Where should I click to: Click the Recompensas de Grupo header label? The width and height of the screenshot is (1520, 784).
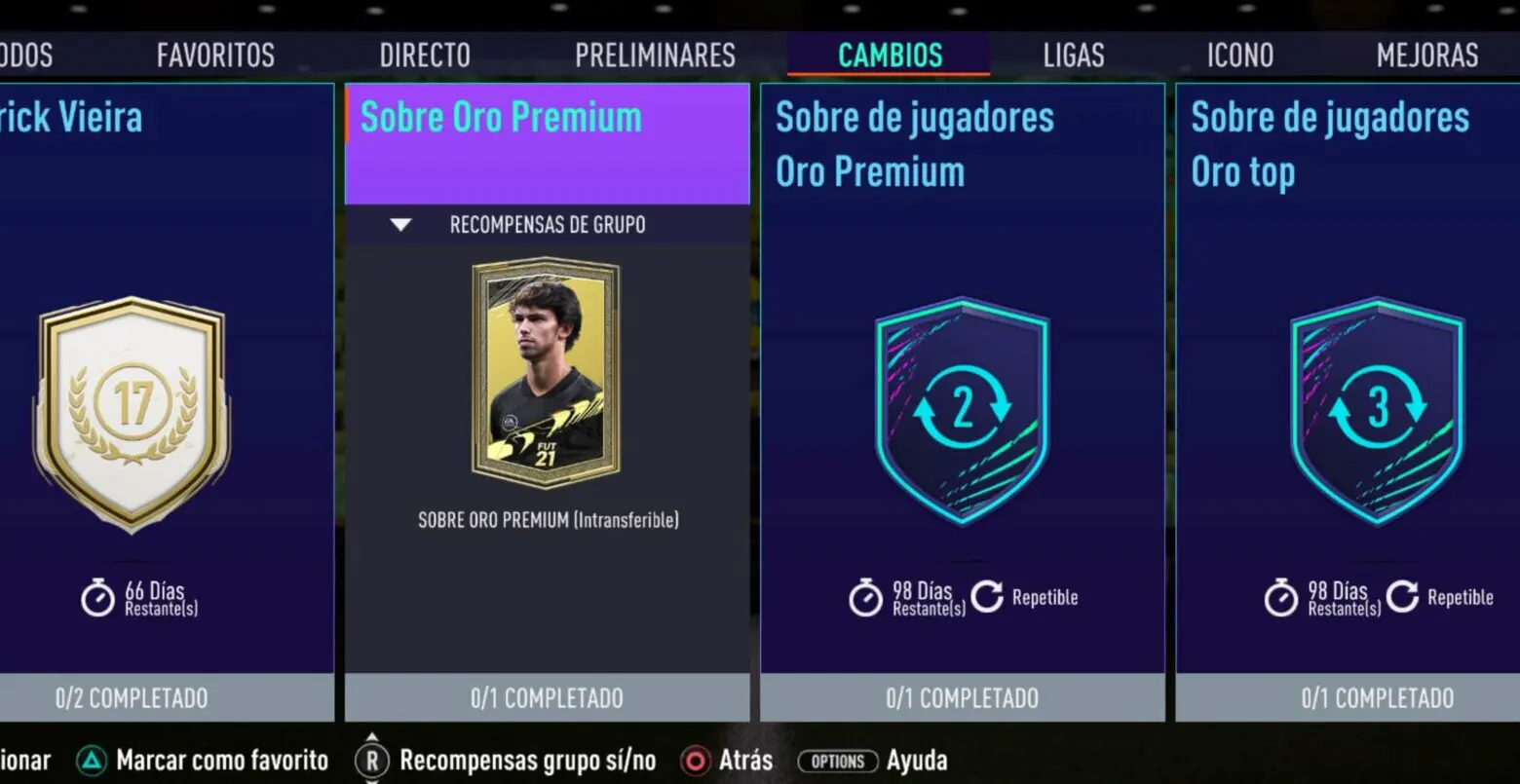pyautogui.click(x=548, y=225)
